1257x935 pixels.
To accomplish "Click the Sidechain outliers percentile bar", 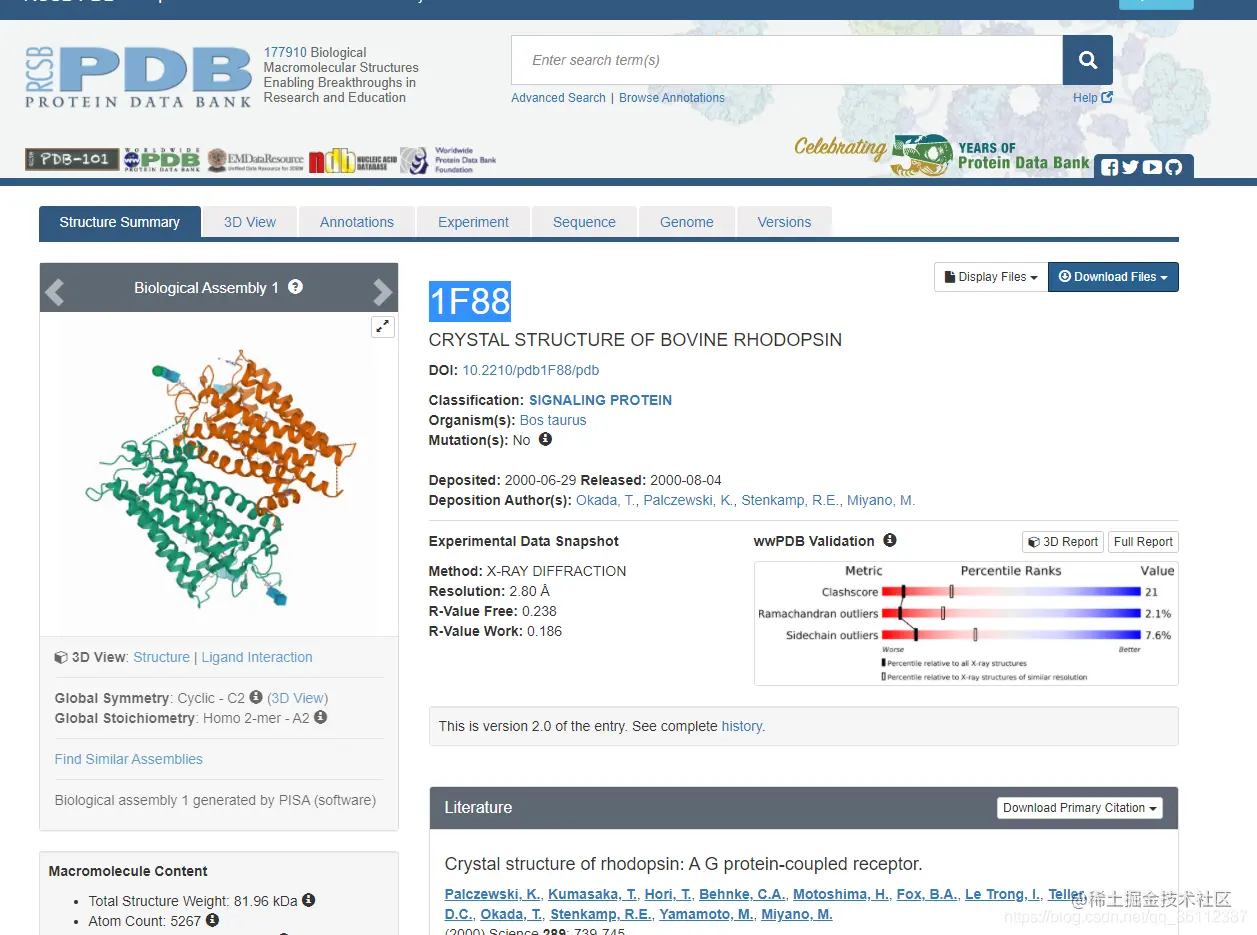I will (1011, 635).
